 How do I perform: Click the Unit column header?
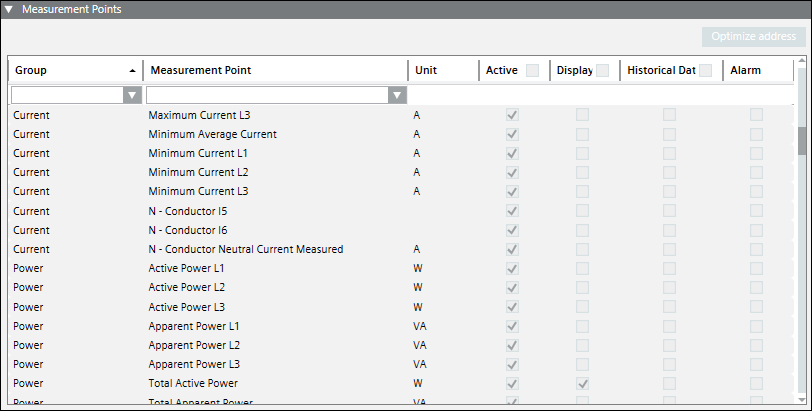pos(442,70)
